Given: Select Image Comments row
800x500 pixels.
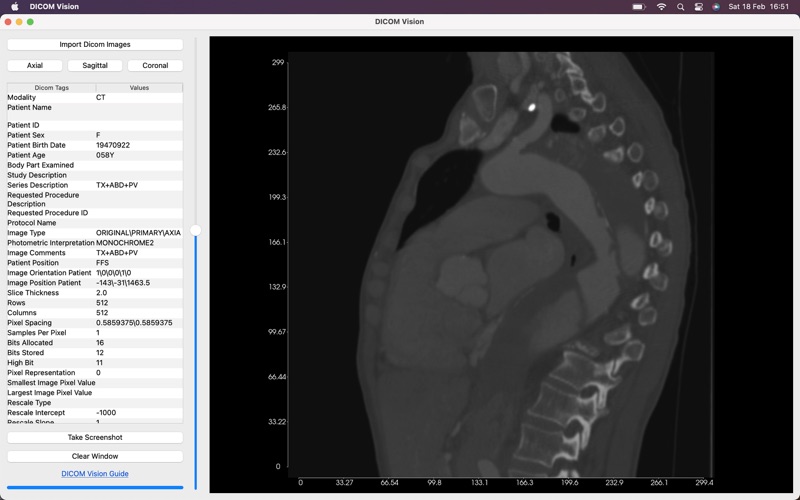Looking at the screenshot, I should pos(95,253).
